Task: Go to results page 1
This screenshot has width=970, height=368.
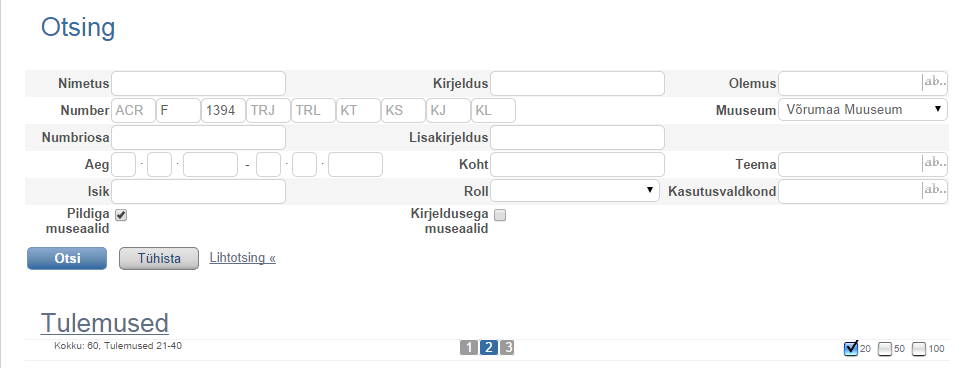Action: pyautogui.click(x=469, y=348)
